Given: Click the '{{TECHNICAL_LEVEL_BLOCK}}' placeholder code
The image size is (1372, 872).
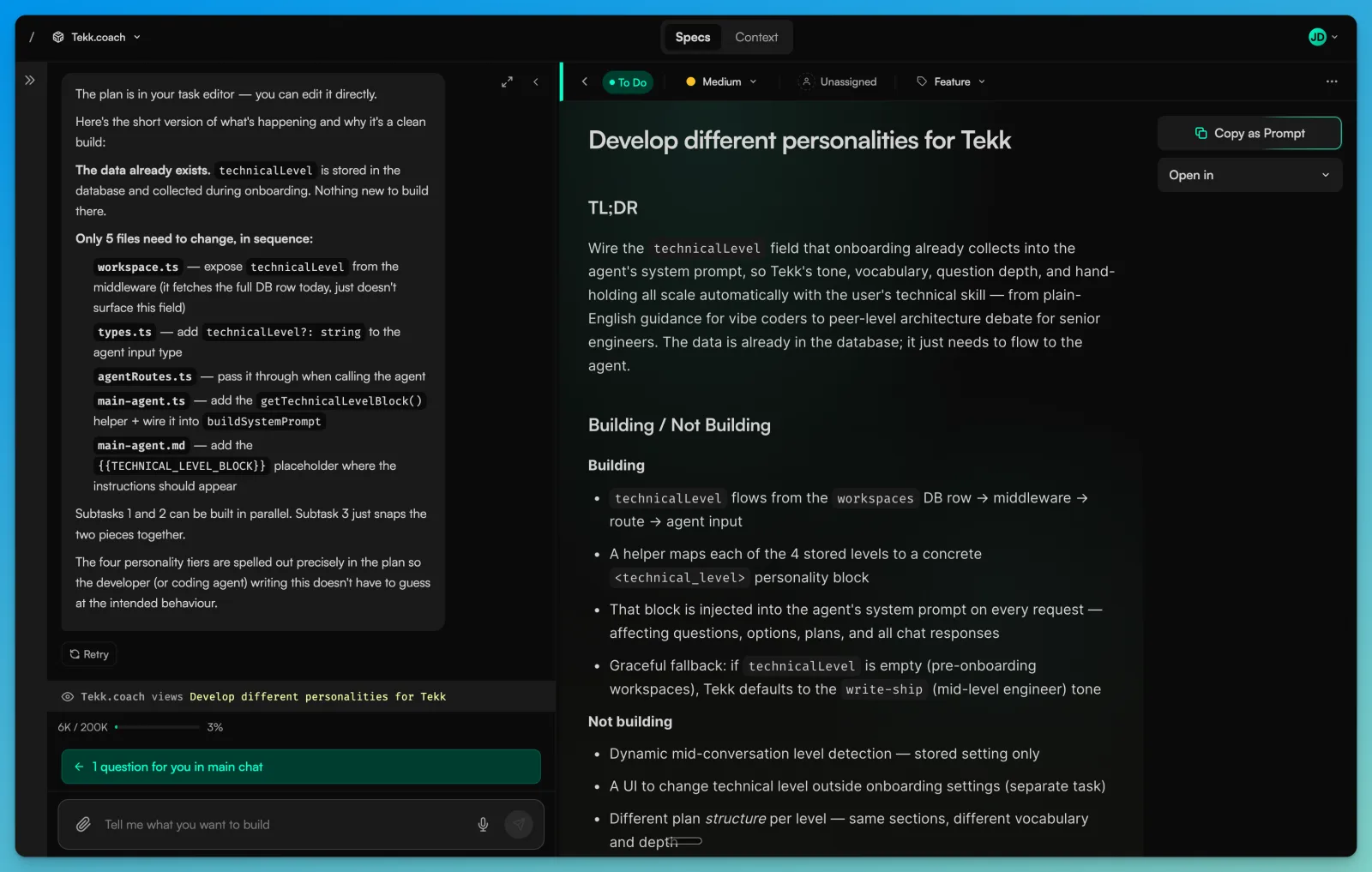Looking at the screenshot, I should [182, 466].
